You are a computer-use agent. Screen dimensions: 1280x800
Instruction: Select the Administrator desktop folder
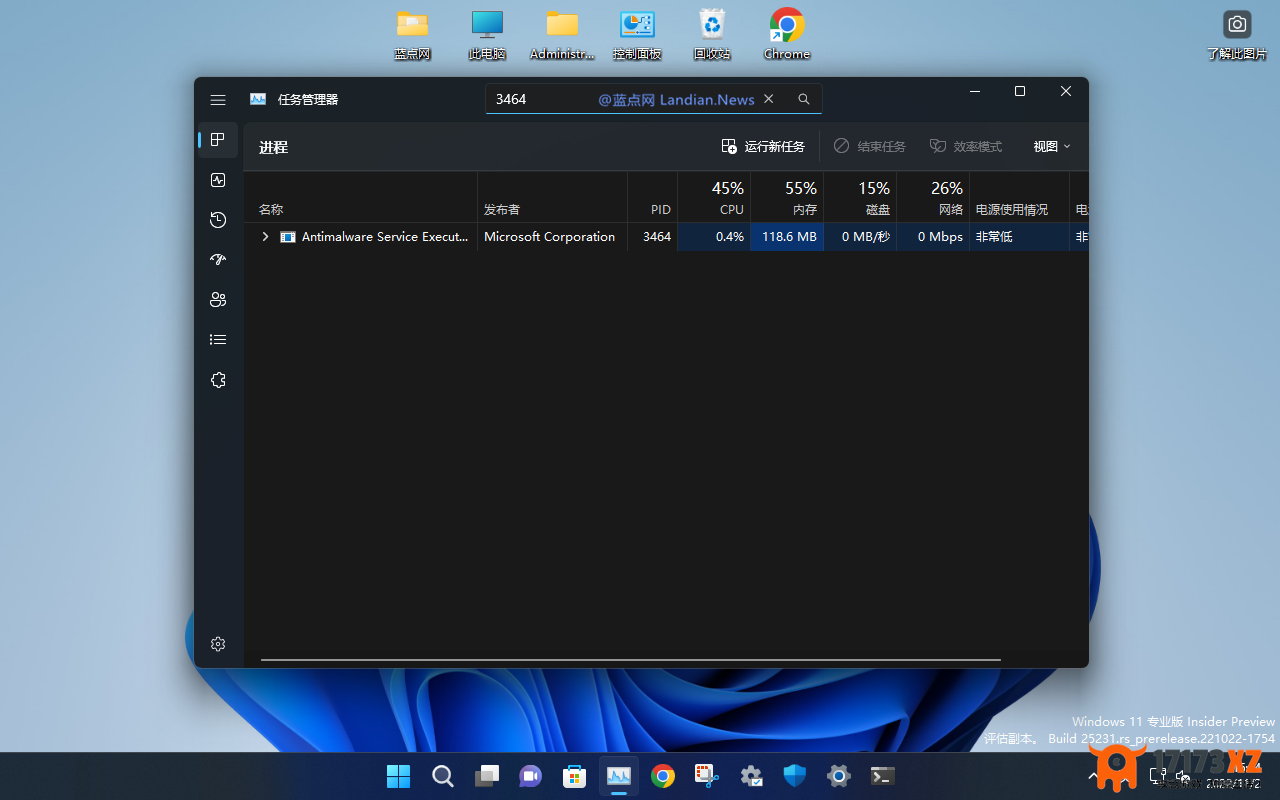point(562,35)
